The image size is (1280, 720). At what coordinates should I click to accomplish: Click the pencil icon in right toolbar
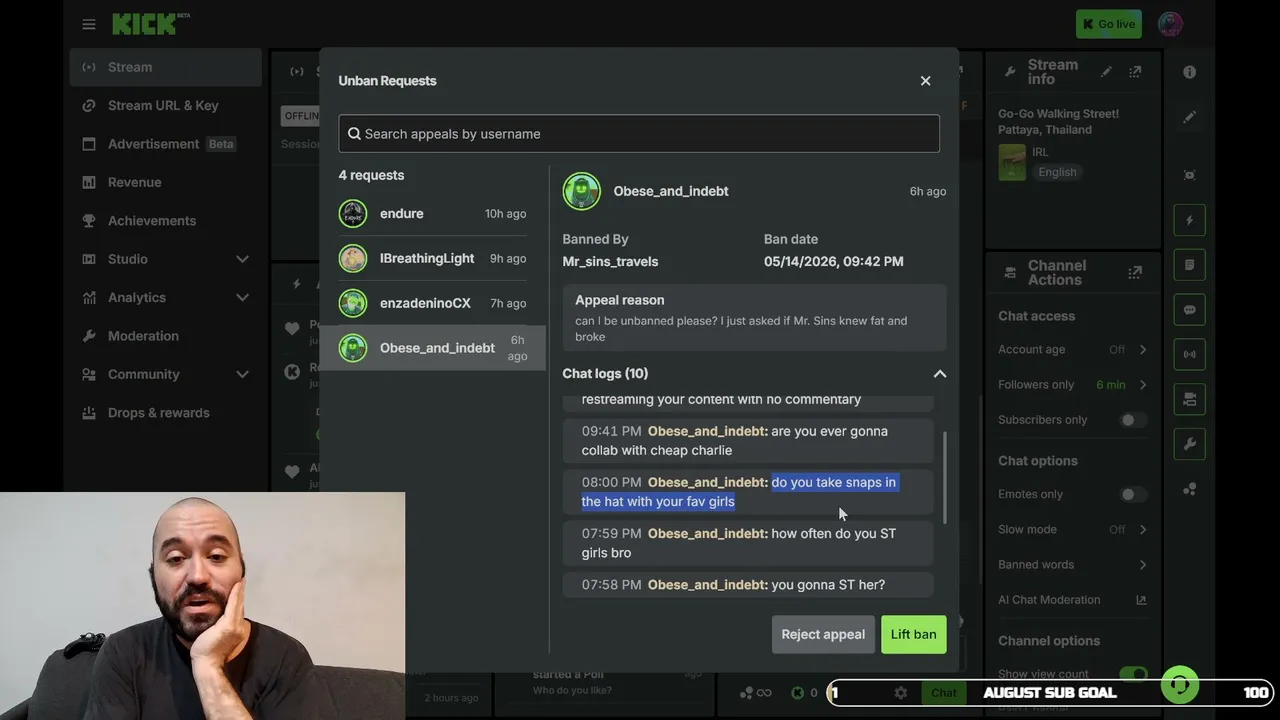point(1189,117)
